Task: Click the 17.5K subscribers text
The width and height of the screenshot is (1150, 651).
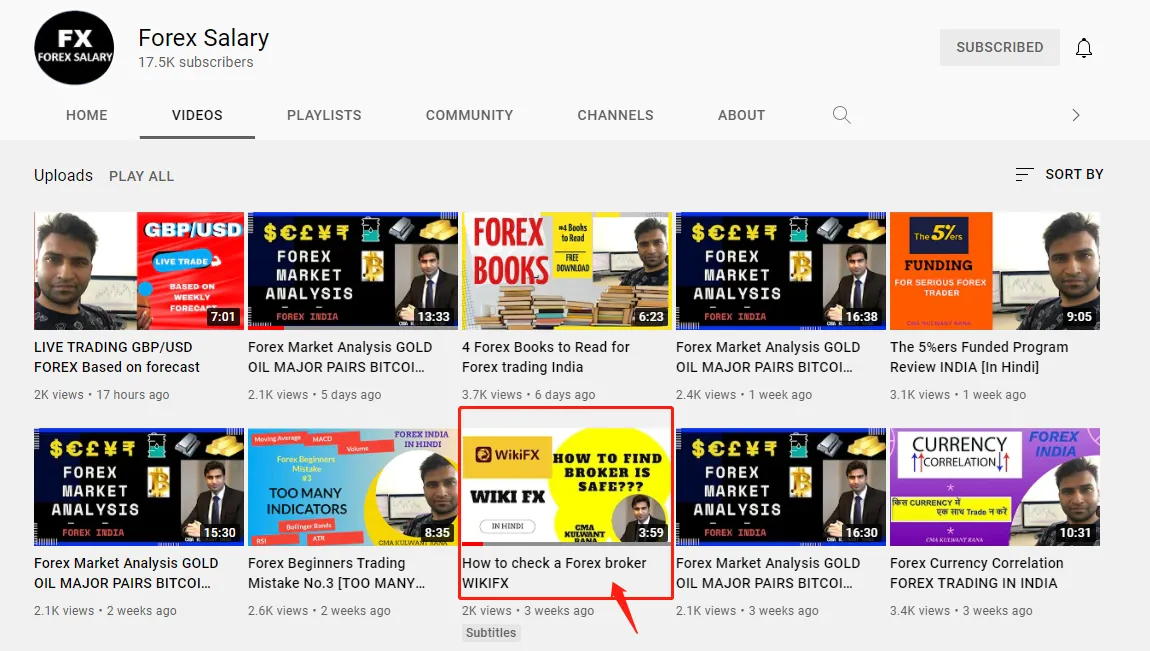Action: point(196,62)
